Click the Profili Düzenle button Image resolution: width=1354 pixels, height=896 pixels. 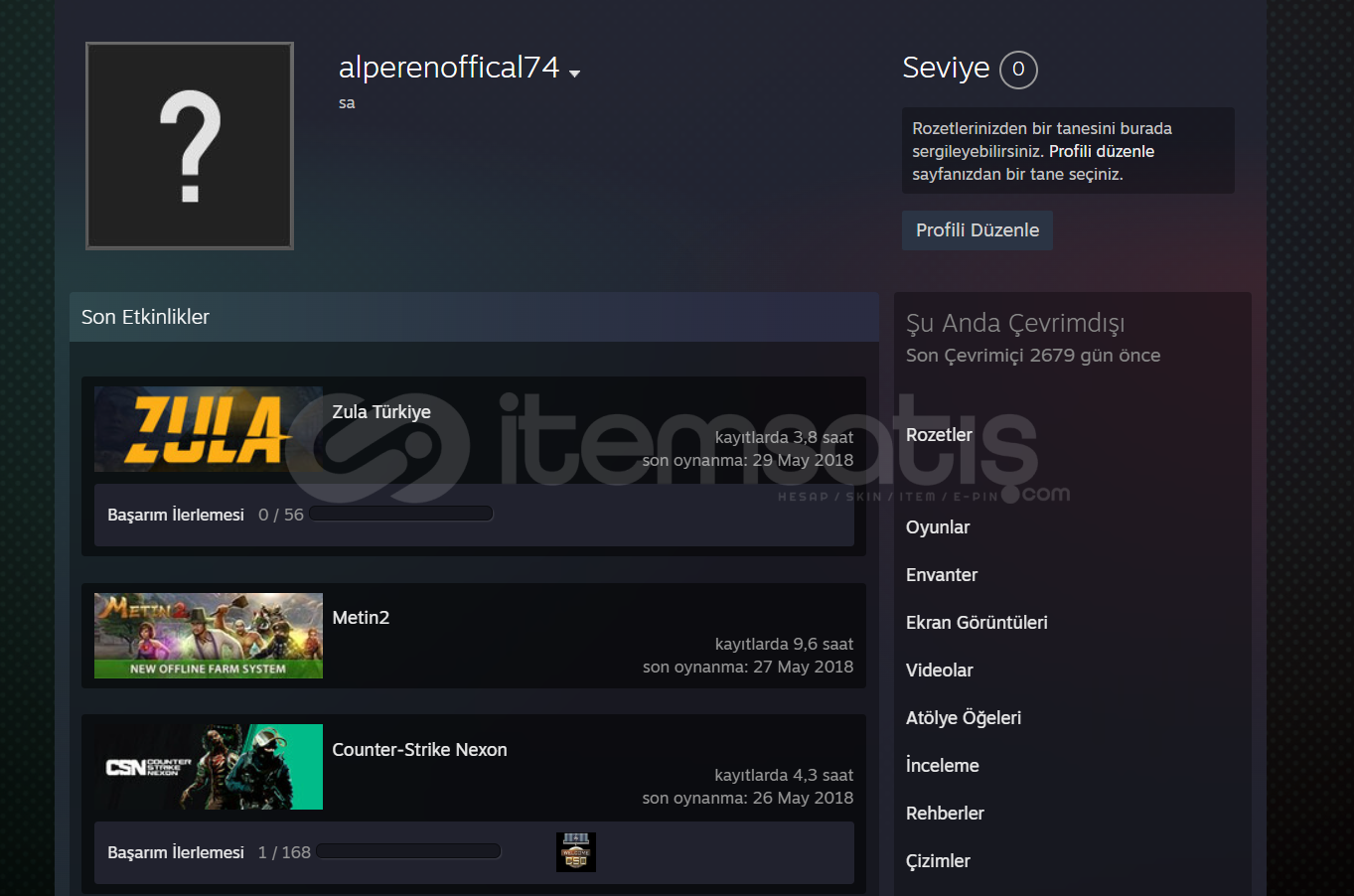(x=978, y=230)
